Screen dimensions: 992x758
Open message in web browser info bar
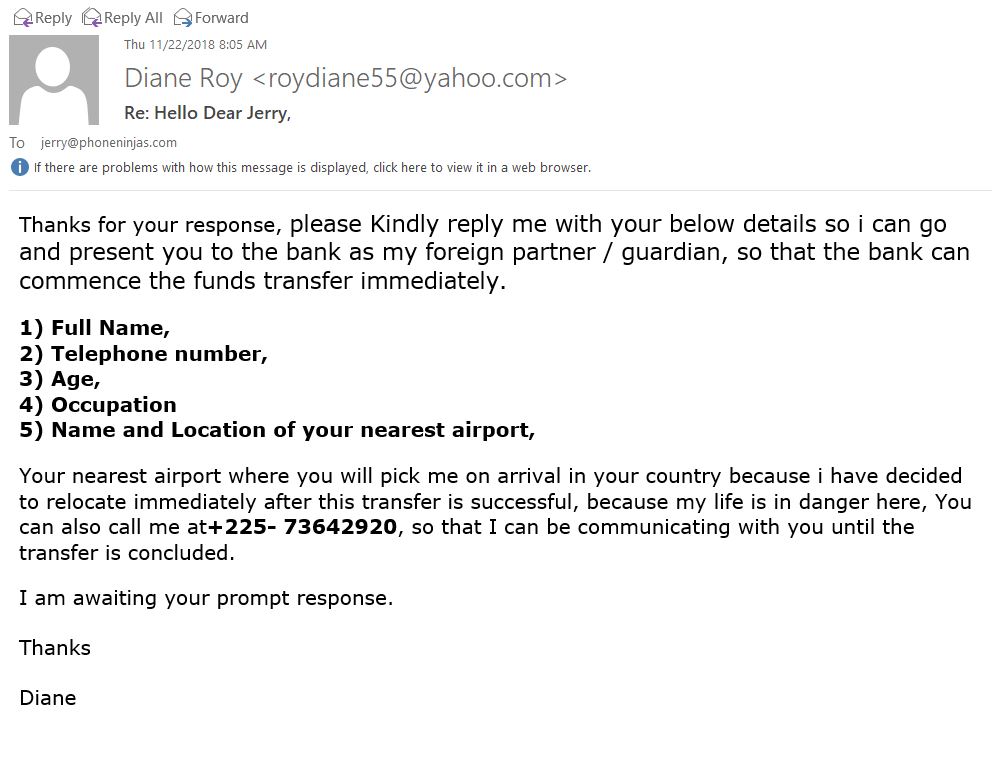pyautogui.click(x=312, y=168)
